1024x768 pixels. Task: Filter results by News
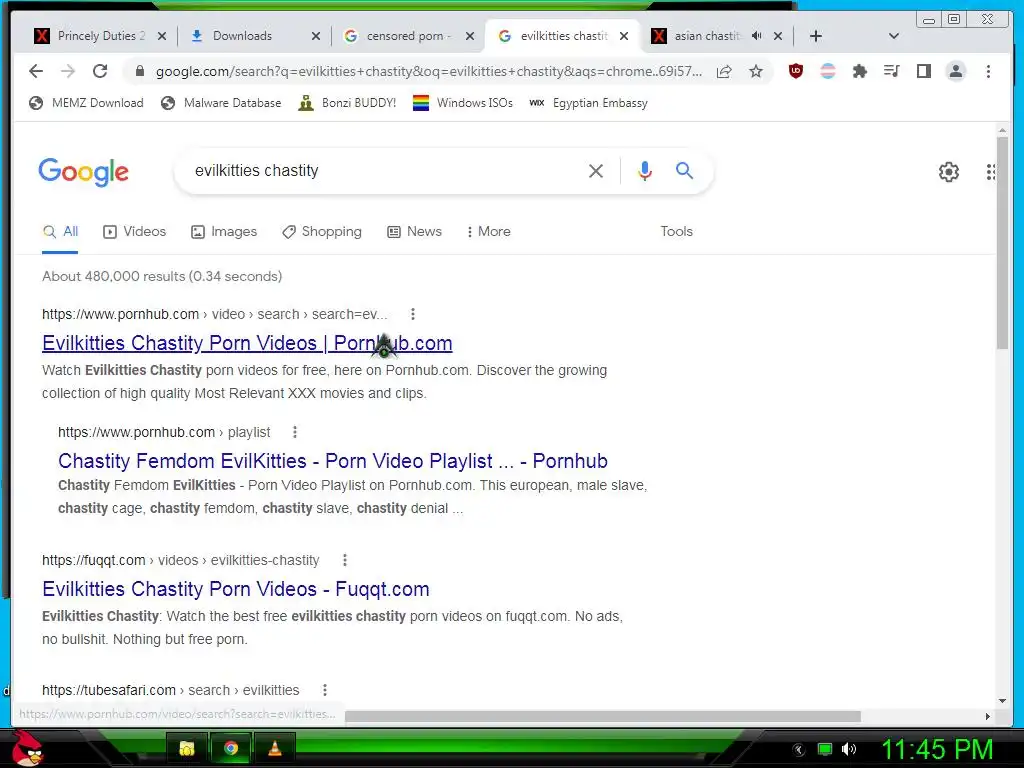pos(415,232)
